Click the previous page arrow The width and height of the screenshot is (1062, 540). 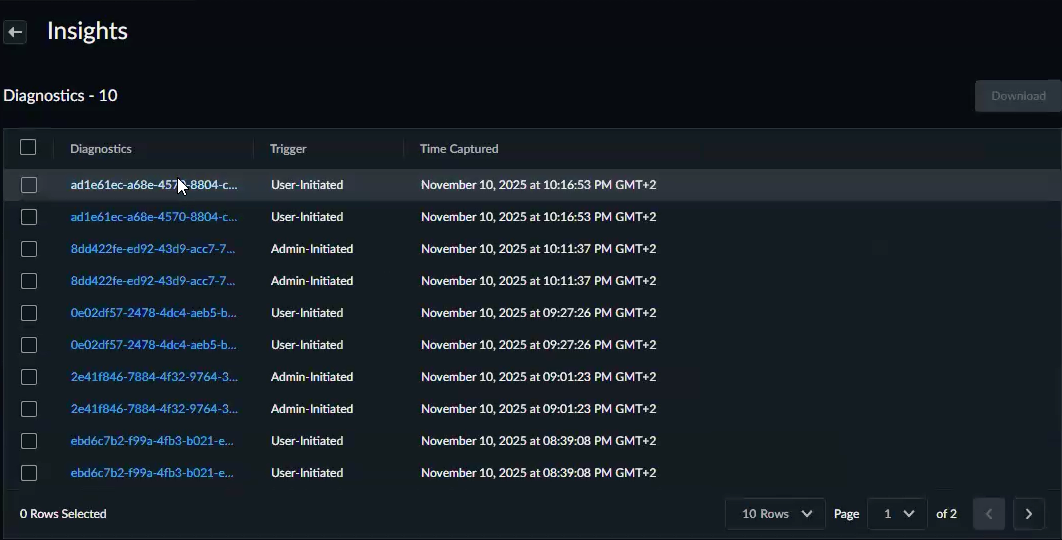click(989, 514)
